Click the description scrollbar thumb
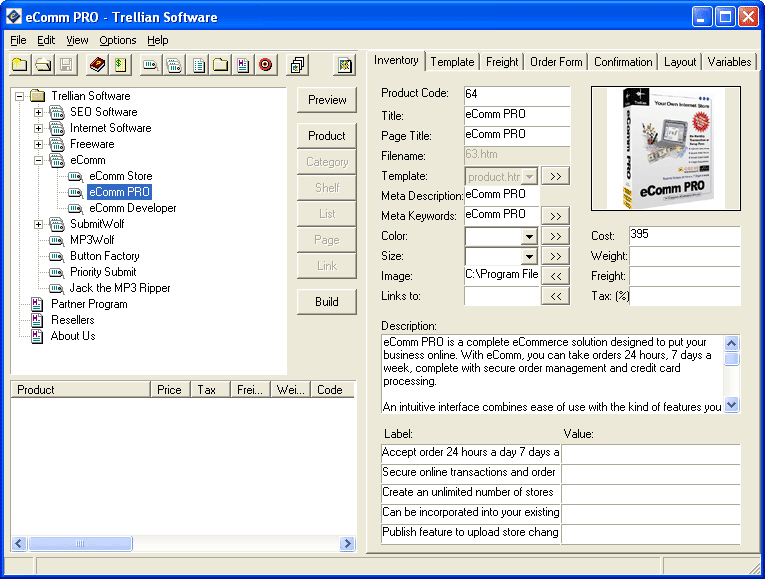Viewport: 765px width, 579px height. (x=731, y=359)
